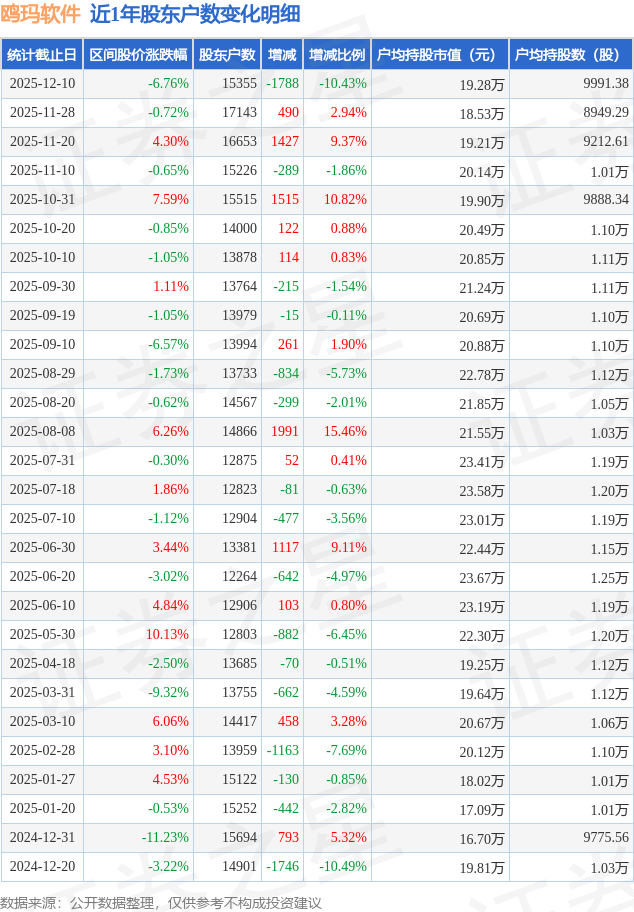The image size is (634, 912).
Task: Select the 2025-12-10 date cell
Action: [42, 84]
